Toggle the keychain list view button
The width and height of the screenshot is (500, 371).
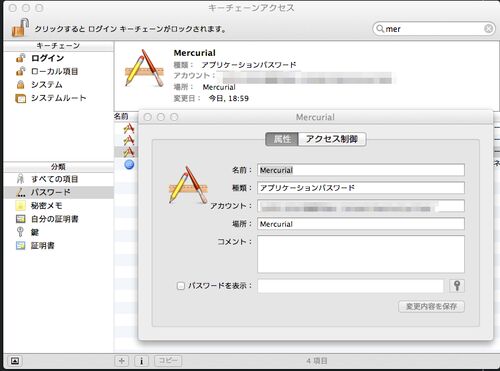point(15,361)
